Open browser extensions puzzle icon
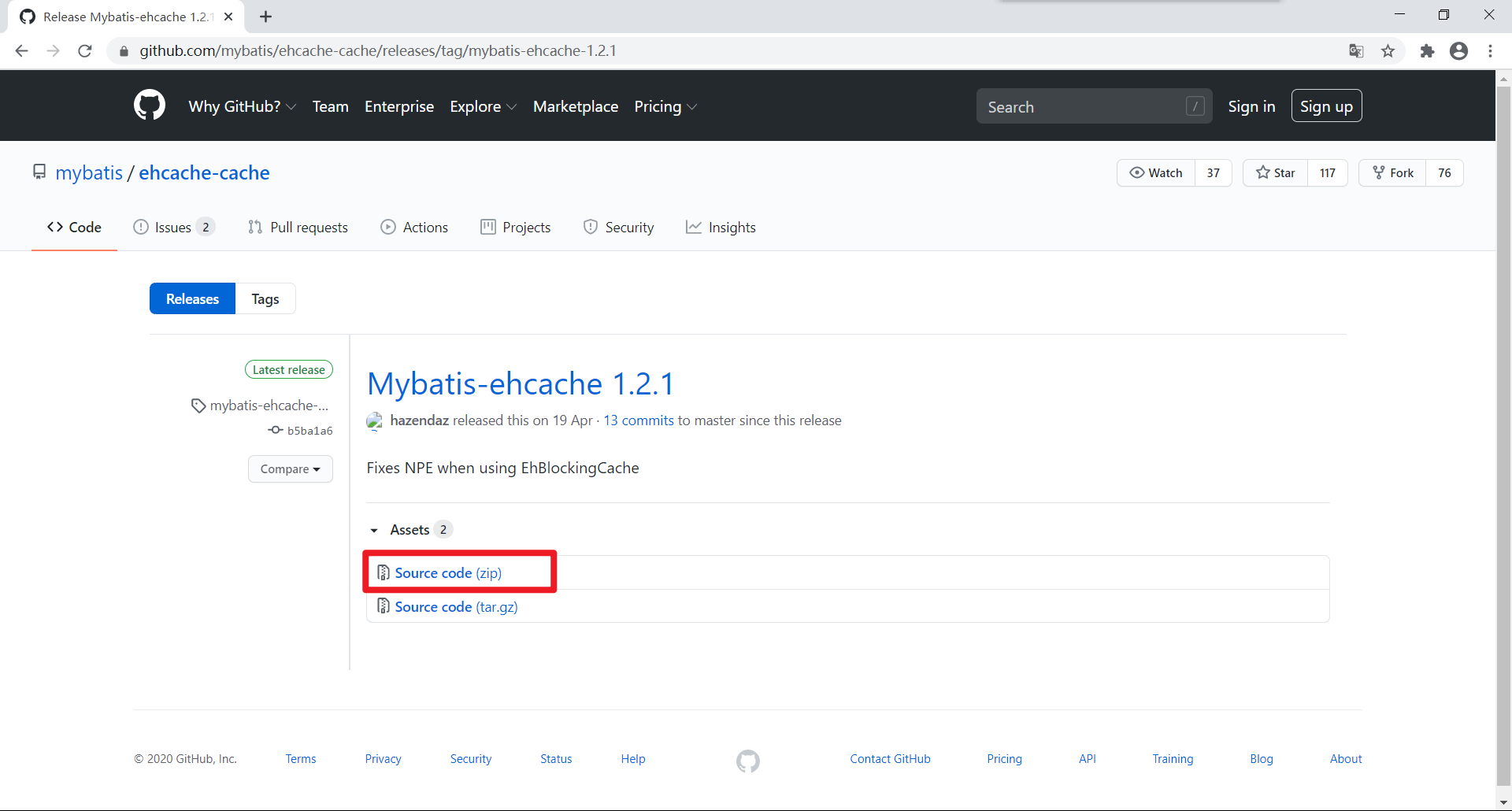This screenshot has height=811, width=1512. pos(1427,51)
